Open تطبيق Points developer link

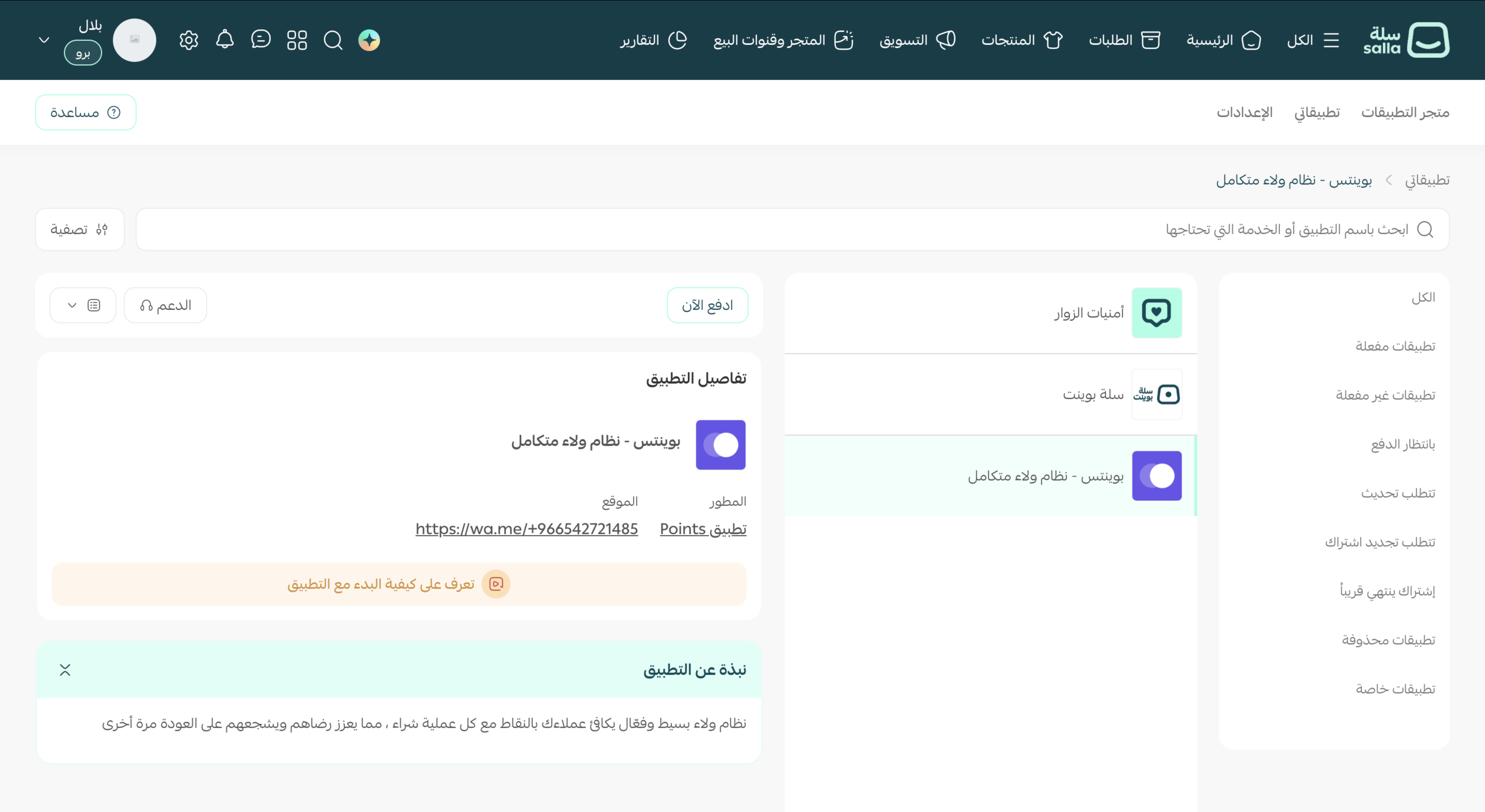point(703,529)
